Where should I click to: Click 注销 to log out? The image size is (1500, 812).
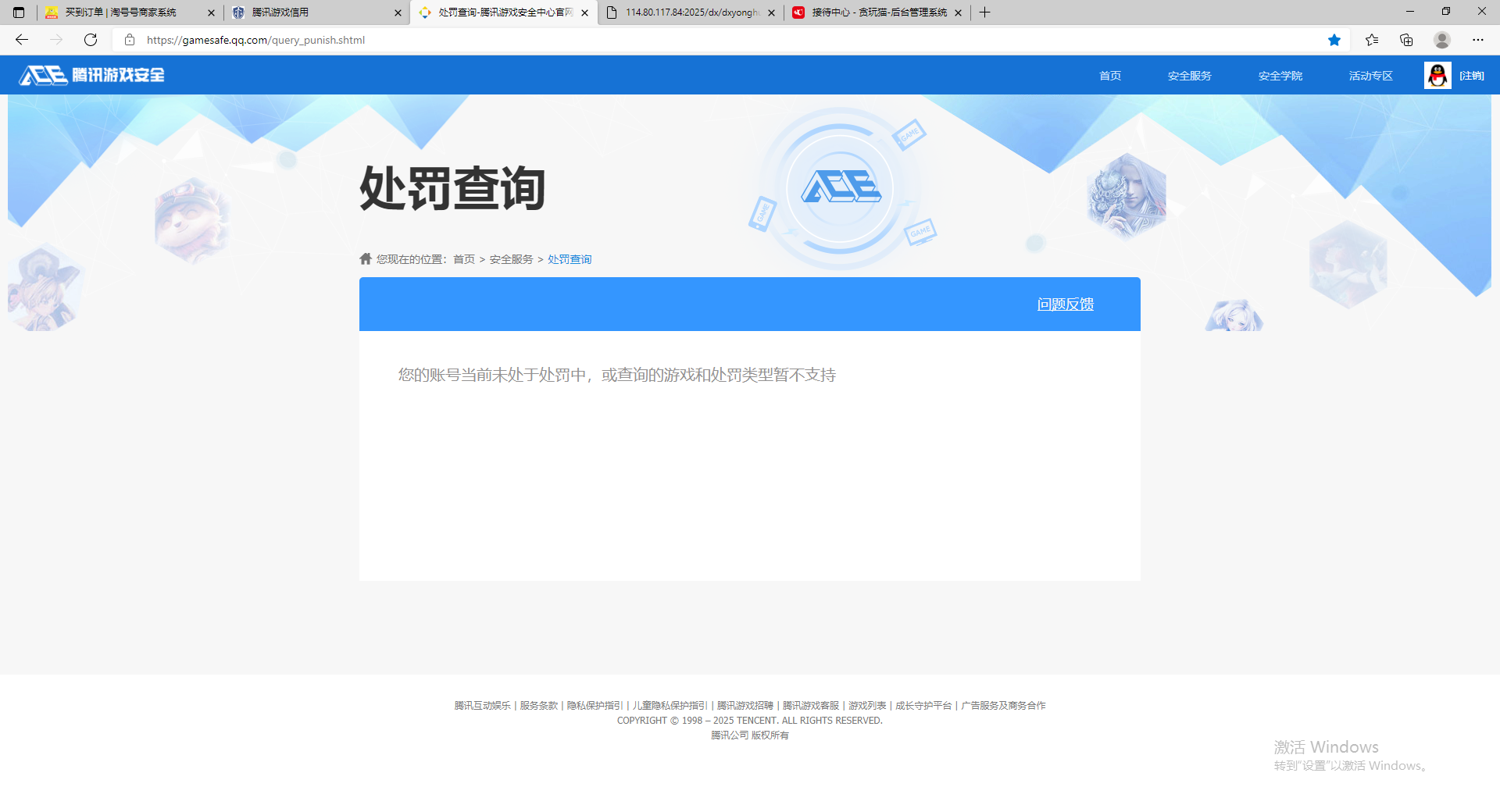tap(1472, 75)
